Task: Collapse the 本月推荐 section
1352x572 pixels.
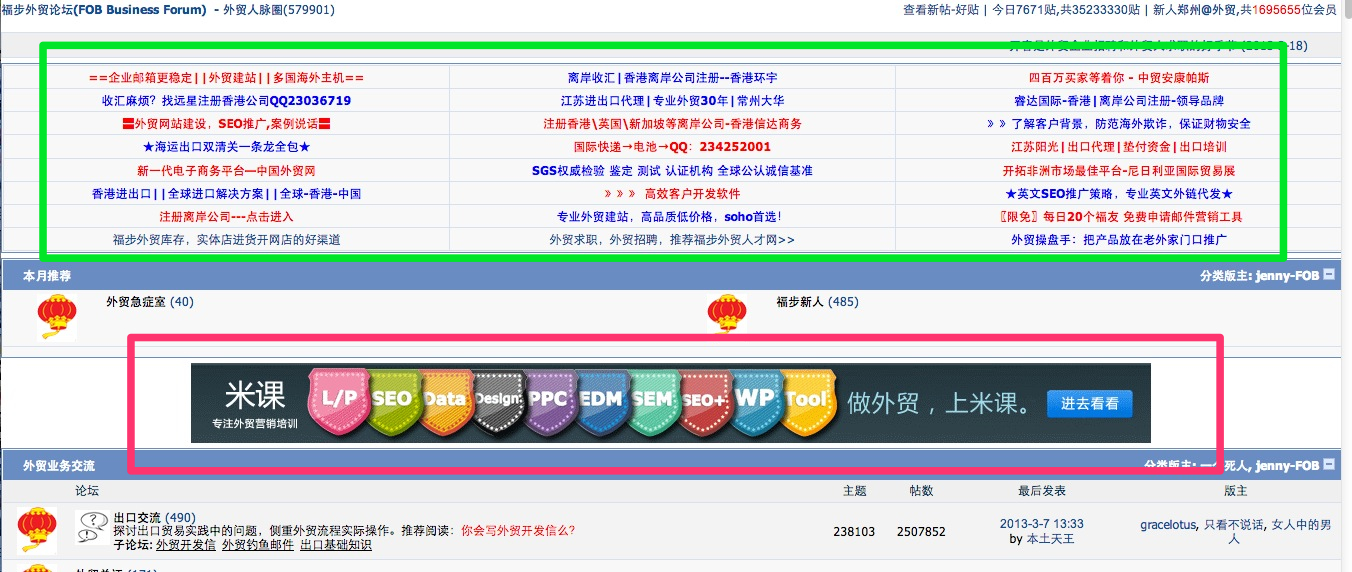Action: (1329, 274)
